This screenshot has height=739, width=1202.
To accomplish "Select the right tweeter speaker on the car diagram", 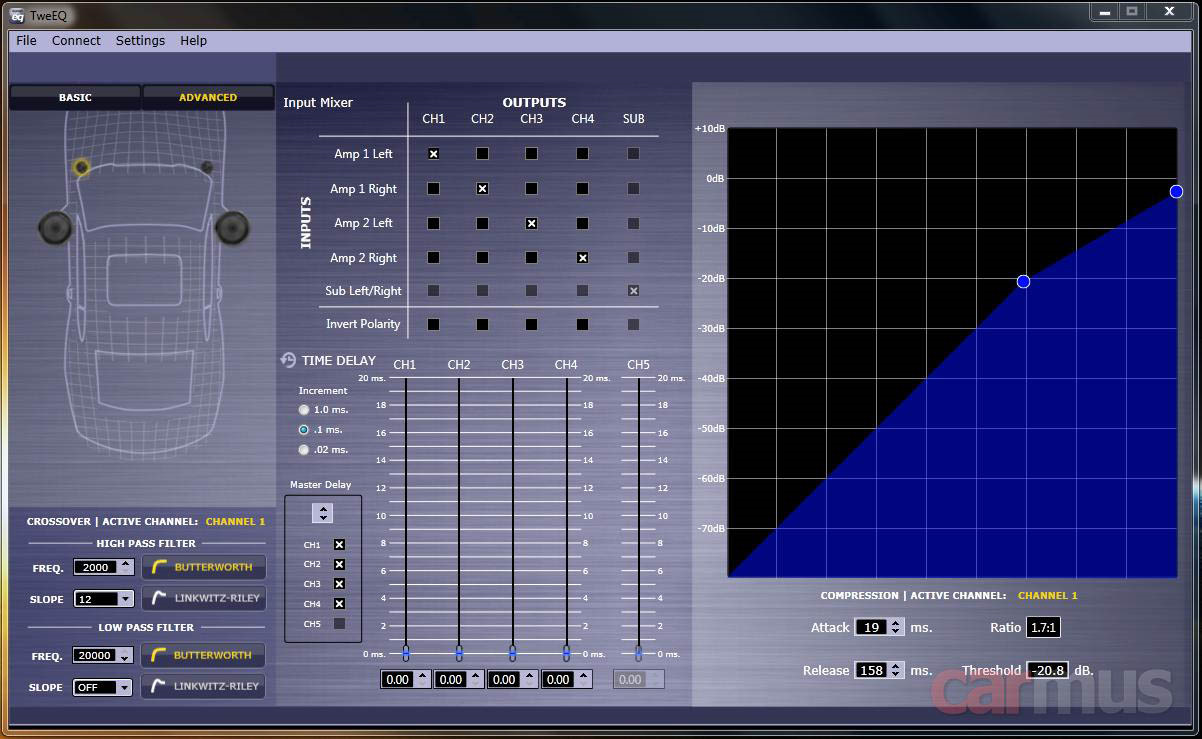I will tap(207, 167).
